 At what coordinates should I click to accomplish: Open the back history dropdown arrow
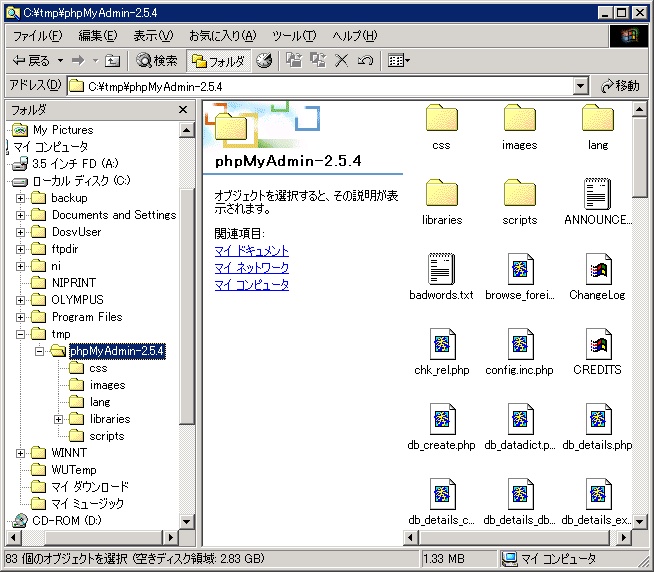point(60,61)
